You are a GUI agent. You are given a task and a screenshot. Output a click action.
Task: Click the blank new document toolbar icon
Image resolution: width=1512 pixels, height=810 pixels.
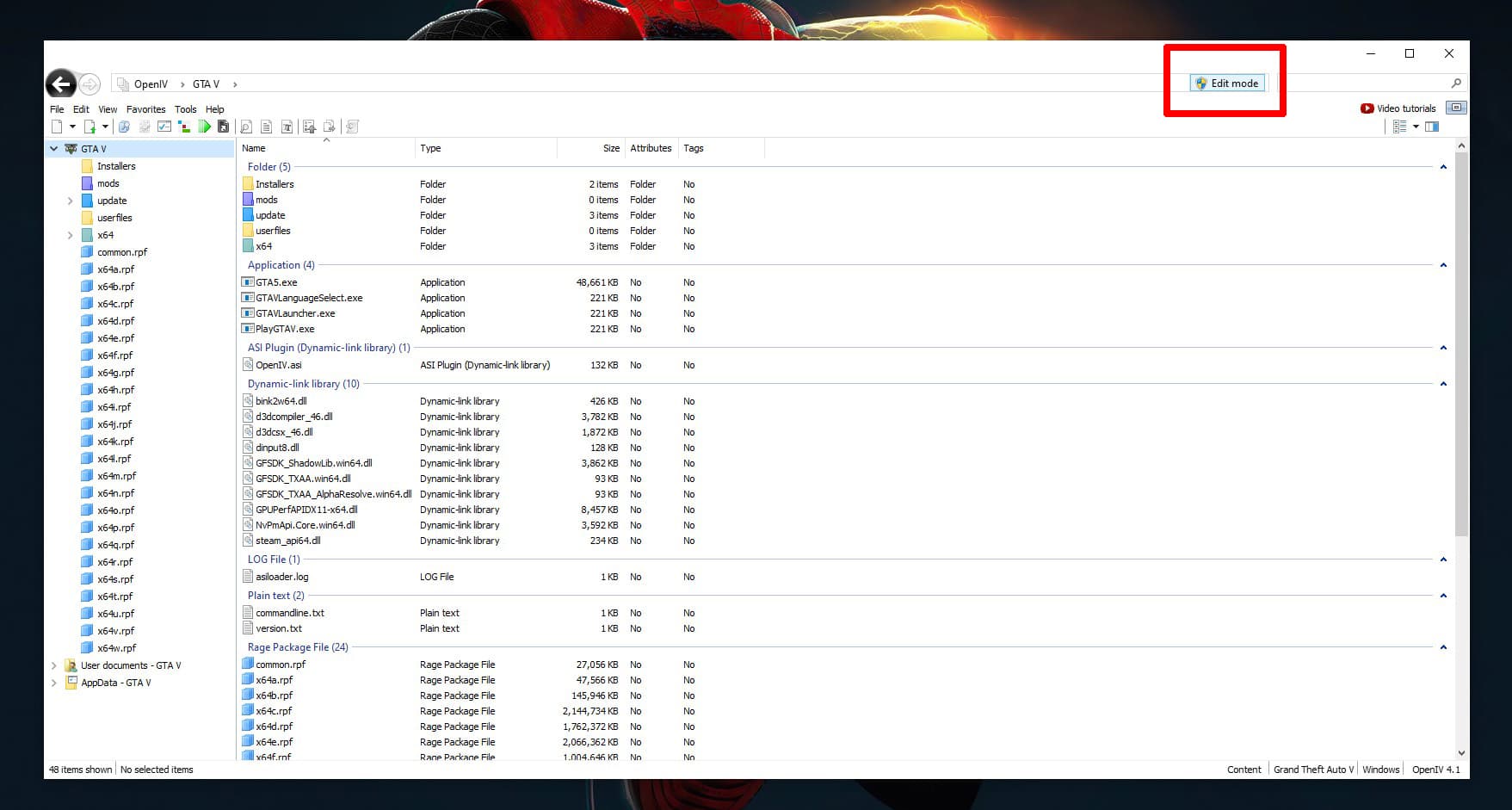pyautogui.click(x=57, y=127)
